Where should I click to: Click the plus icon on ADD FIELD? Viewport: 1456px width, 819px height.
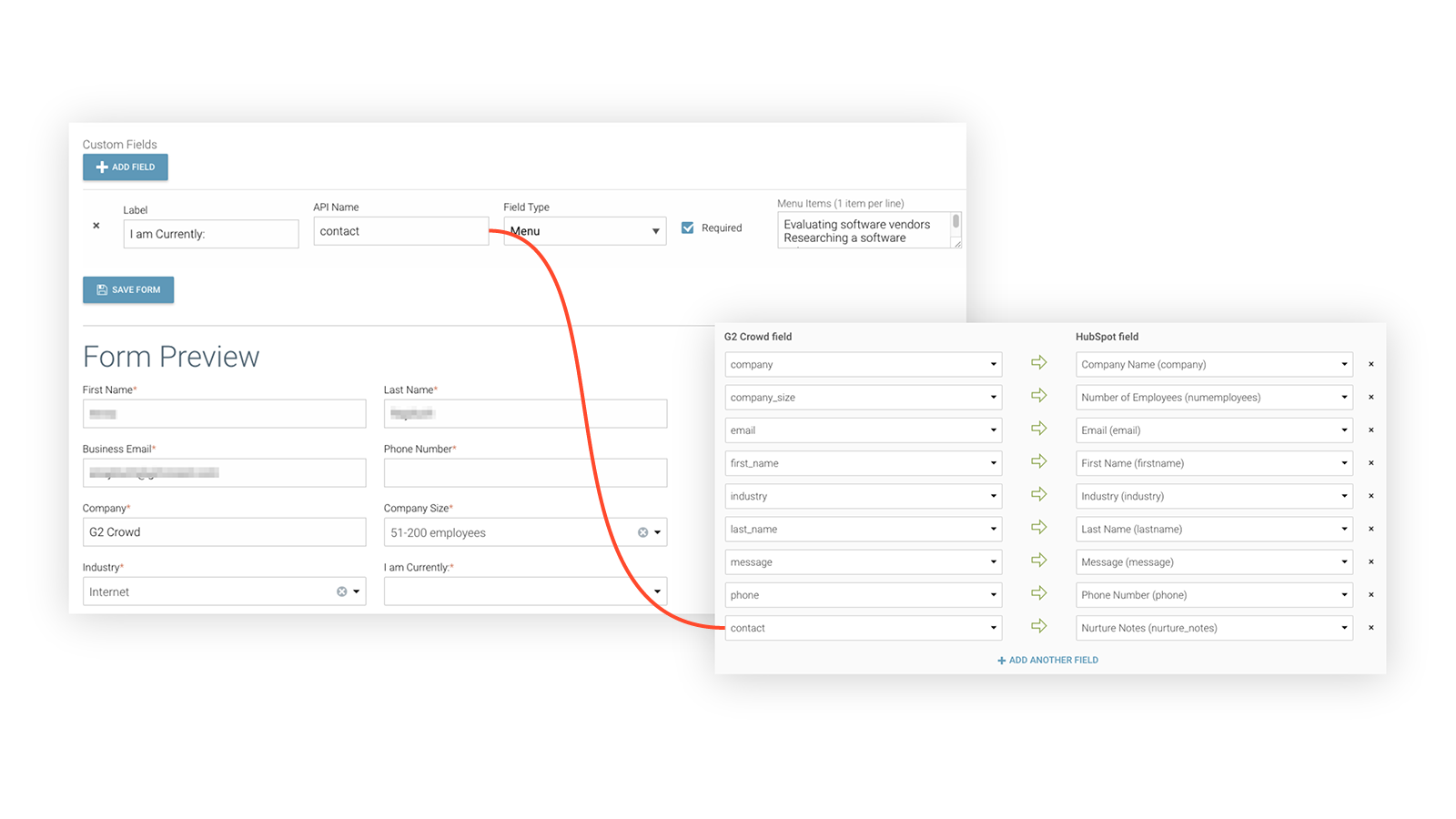101,167
